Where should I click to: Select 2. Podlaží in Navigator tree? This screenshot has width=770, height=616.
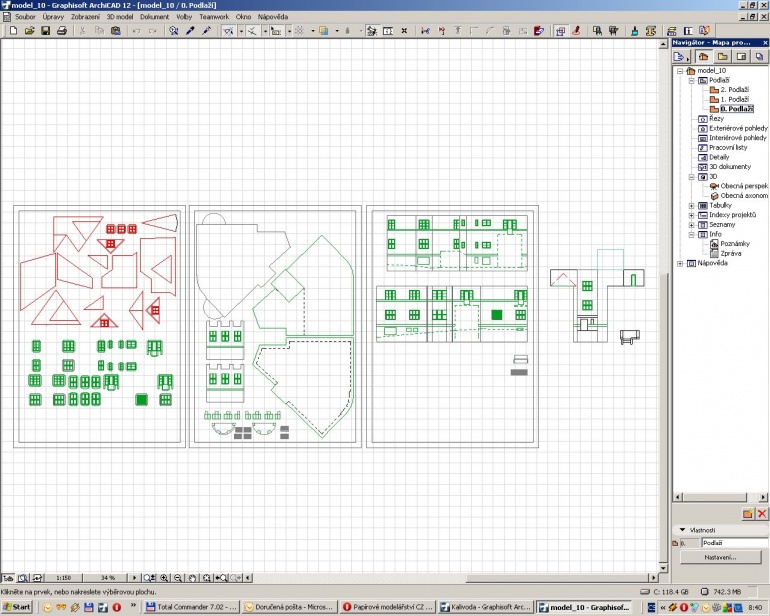[734, 89]
